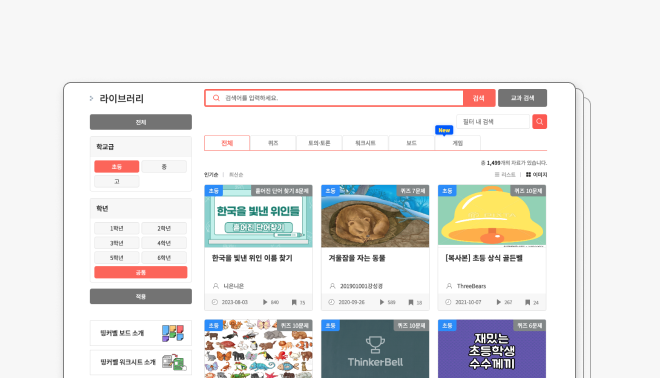Open the 게임 tab
Screen dimensions: 660x378
tap(458, 143)
